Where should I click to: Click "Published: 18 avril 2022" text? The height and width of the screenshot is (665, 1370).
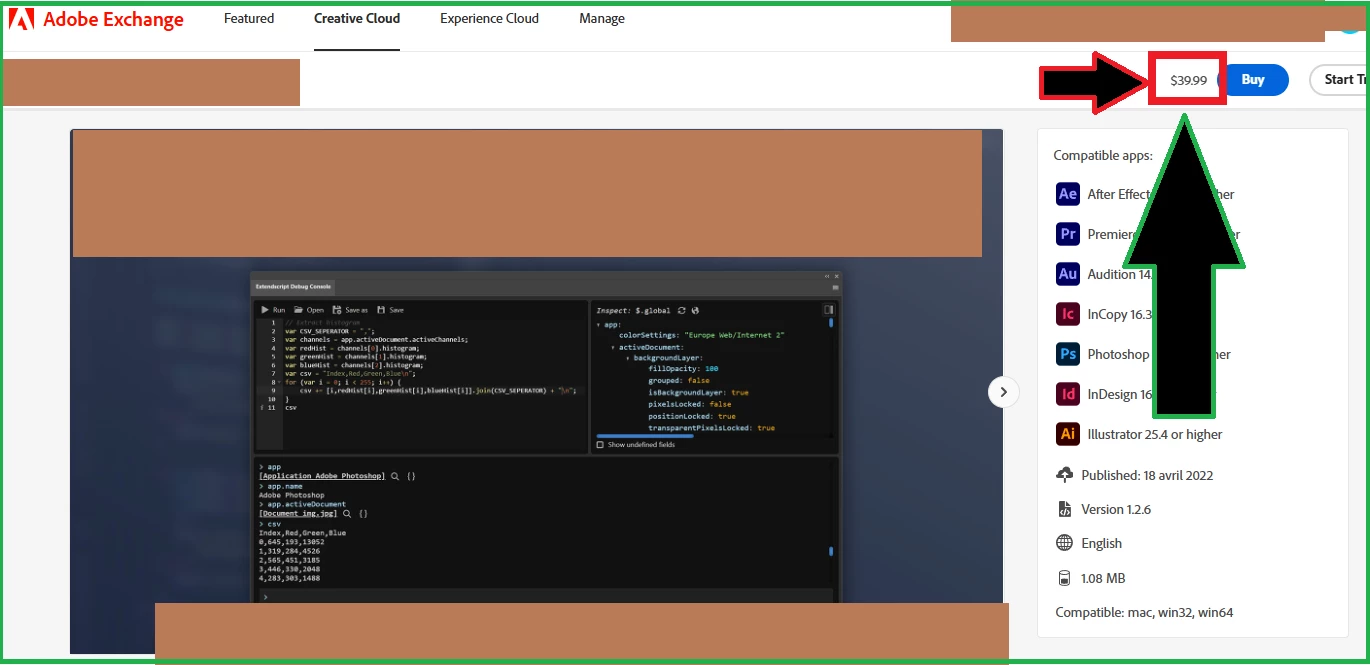tap(1147, 475)
